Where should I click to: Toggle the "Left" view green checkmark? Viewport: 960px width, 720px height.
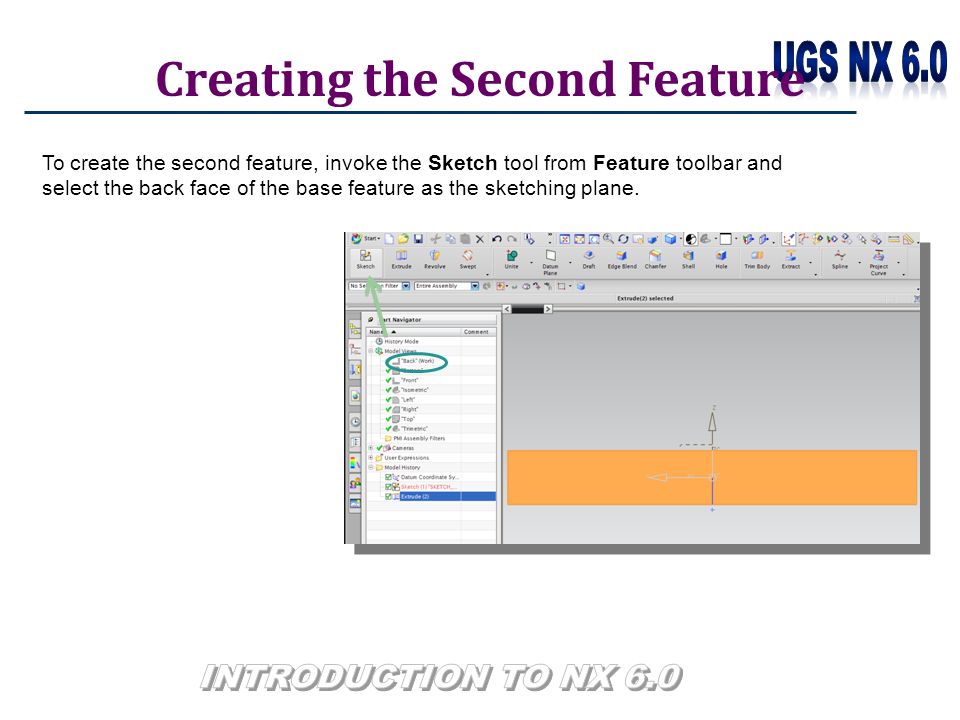[388, 400]
